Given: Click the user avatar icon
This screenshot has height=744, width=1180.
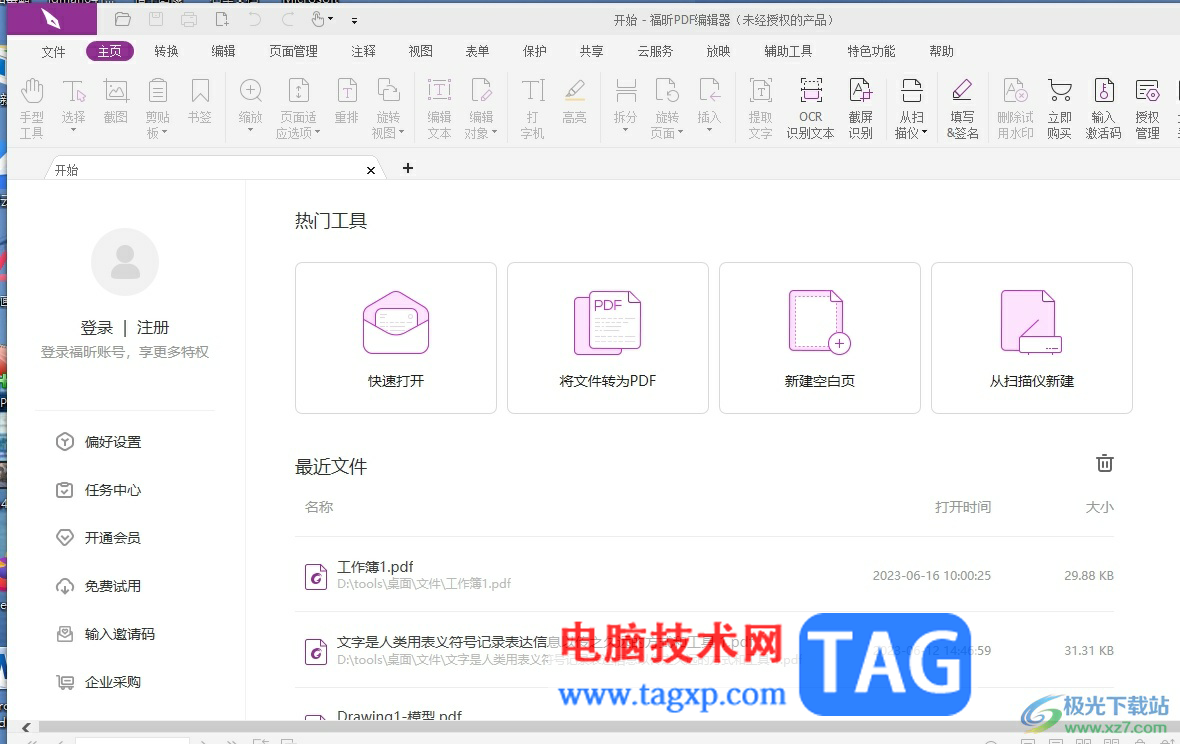Looking at the screenshot, I should 125,262.
